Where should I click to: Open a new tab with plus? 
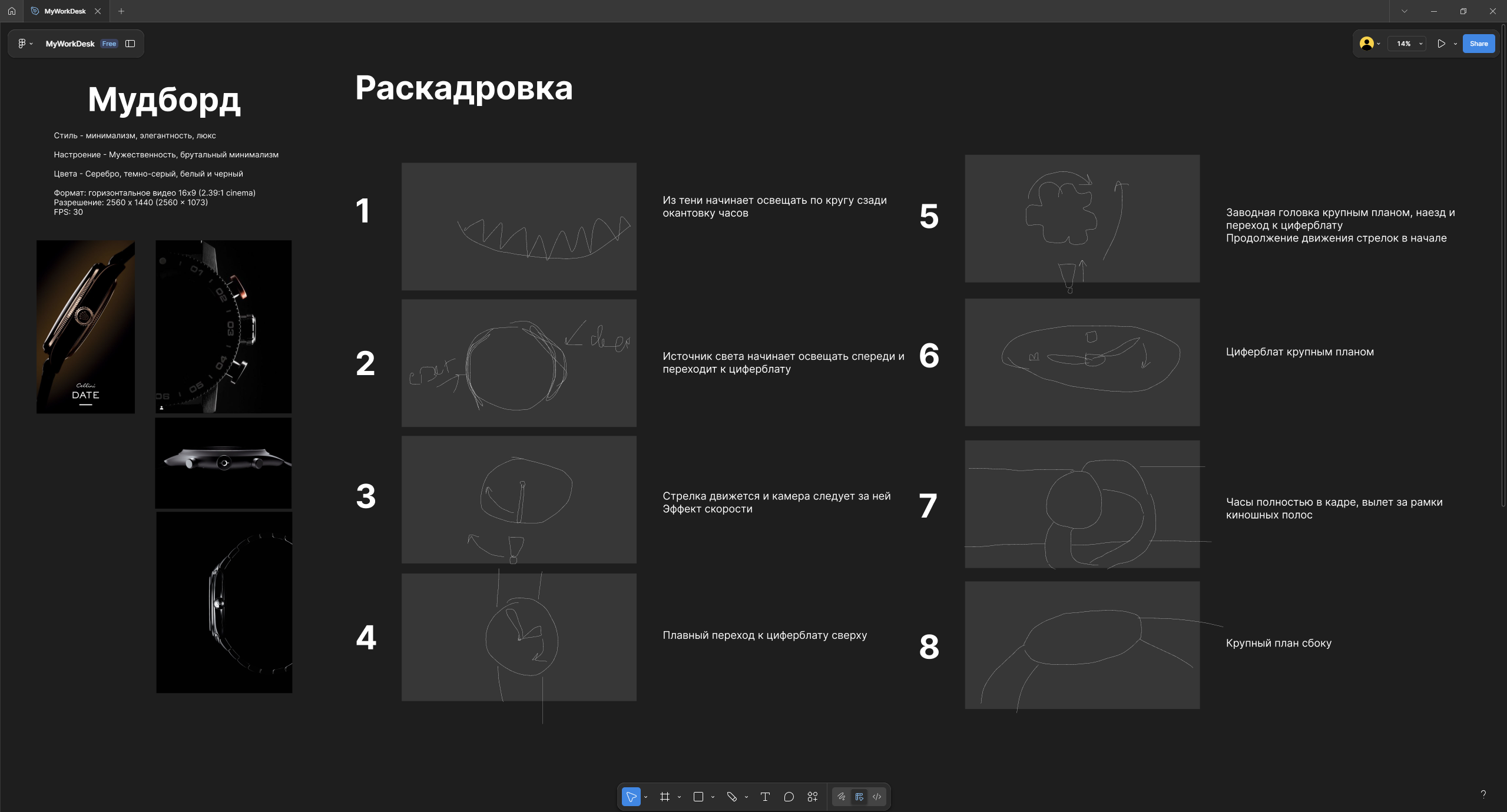pyautogui.click(x=121, y=11)
